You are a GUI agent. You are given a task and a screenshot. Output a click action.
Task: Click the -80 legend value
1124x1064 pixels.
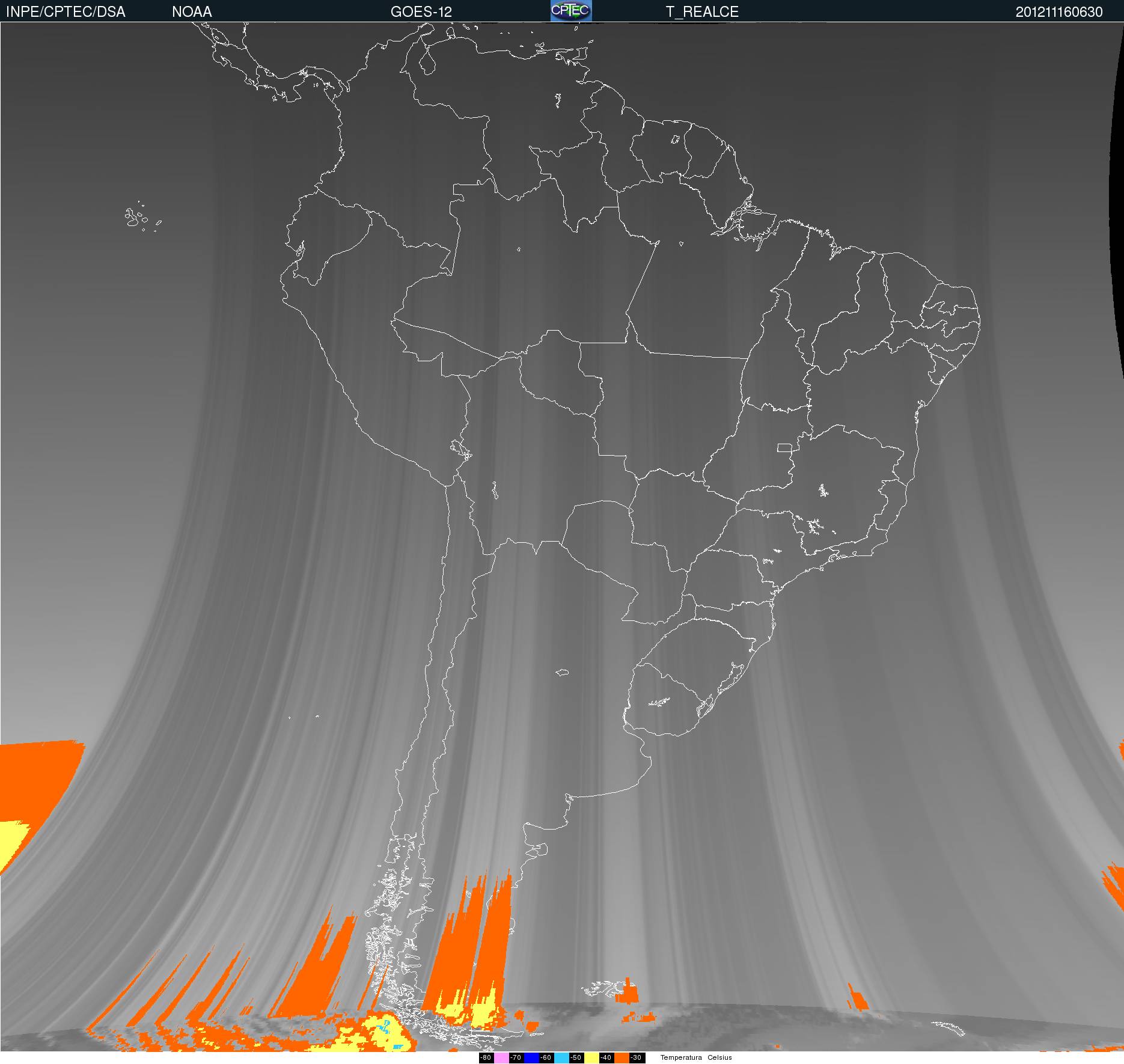pyautogui.click(x=486, y=1058)
